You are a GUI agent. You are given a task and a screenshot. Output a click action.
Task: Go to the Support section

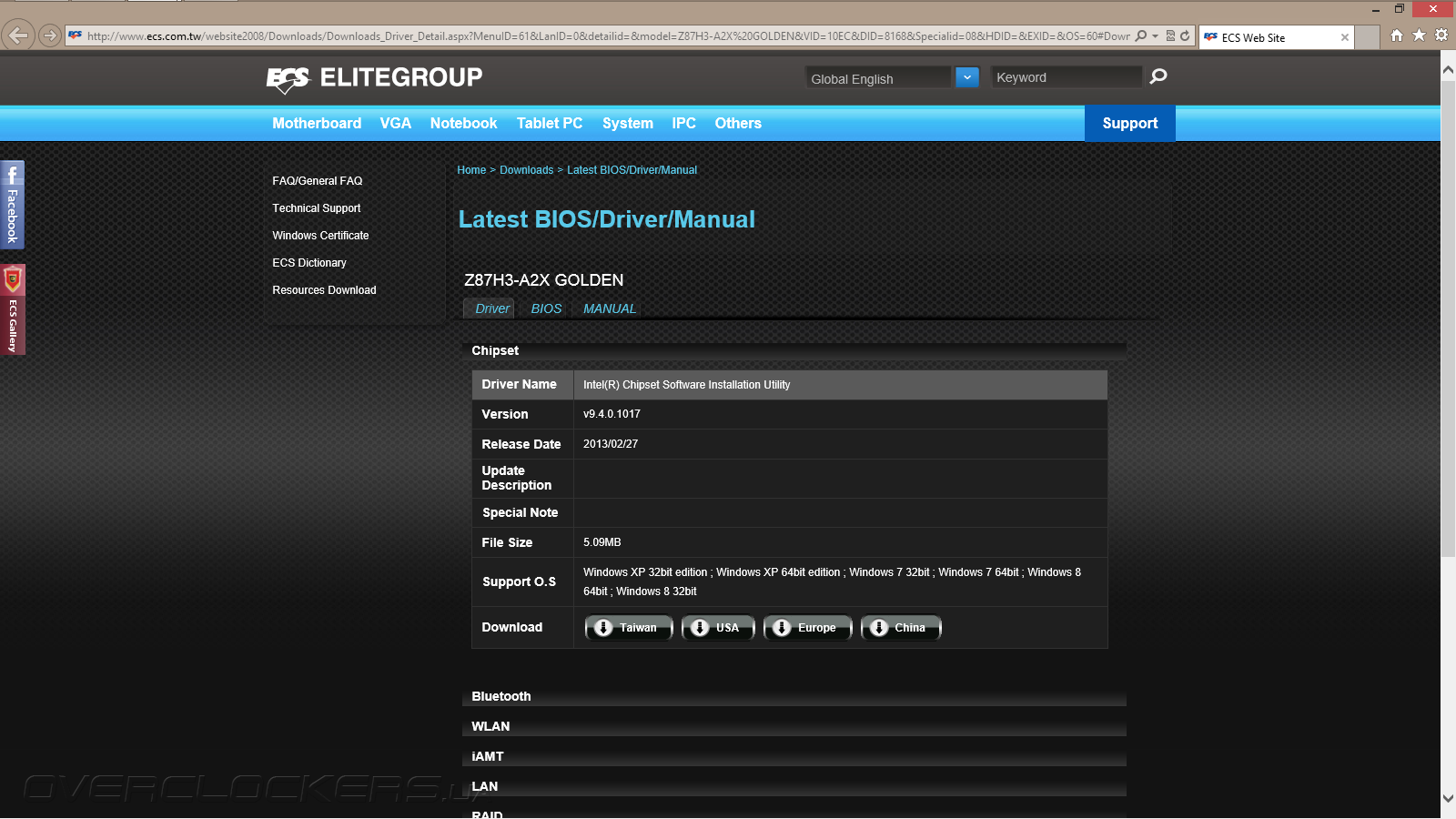click(x=1130, y=124)
